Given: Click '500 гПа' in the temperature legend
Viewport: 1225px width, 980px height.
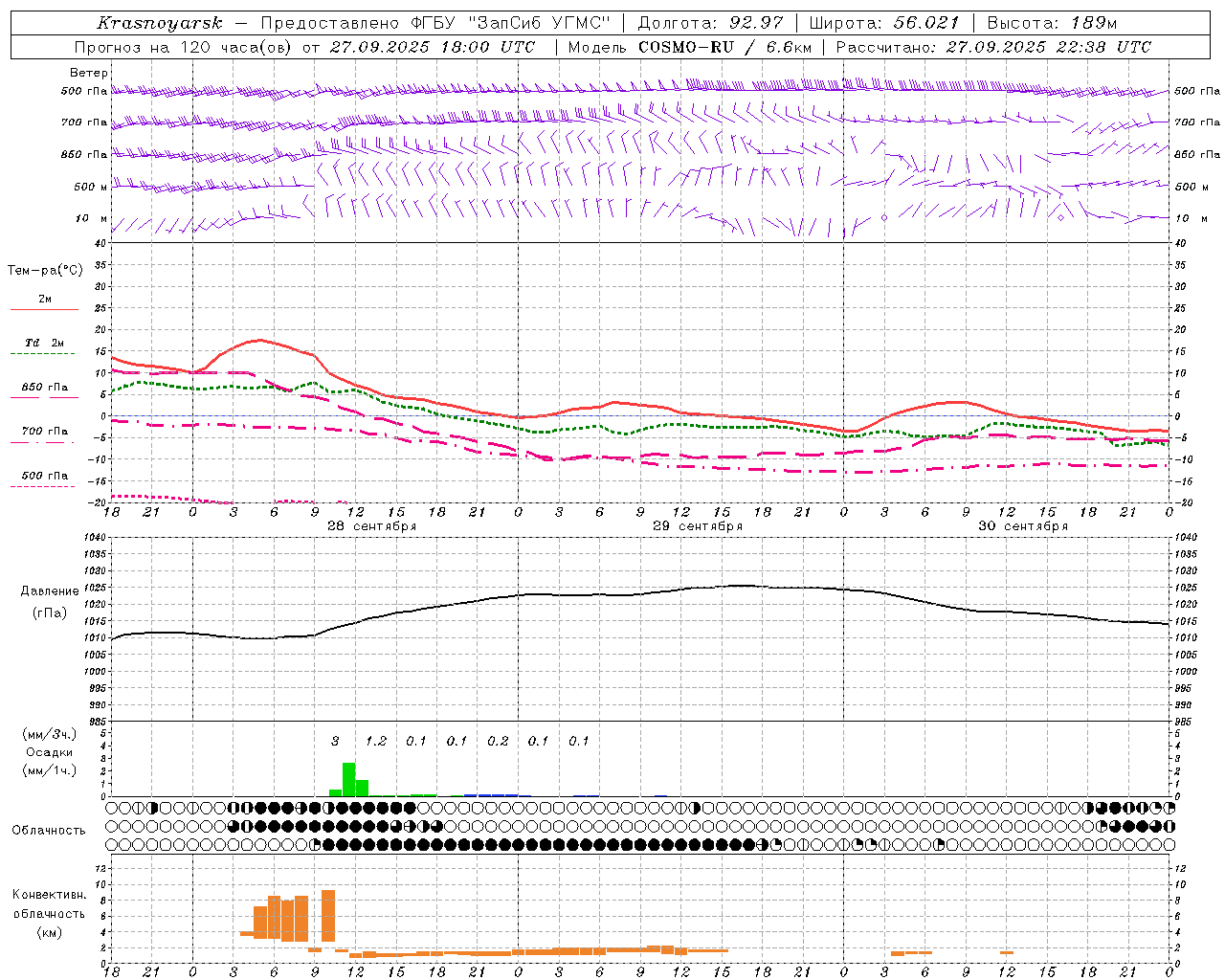Looking at the screenshot, I should [x=45, y=476].
